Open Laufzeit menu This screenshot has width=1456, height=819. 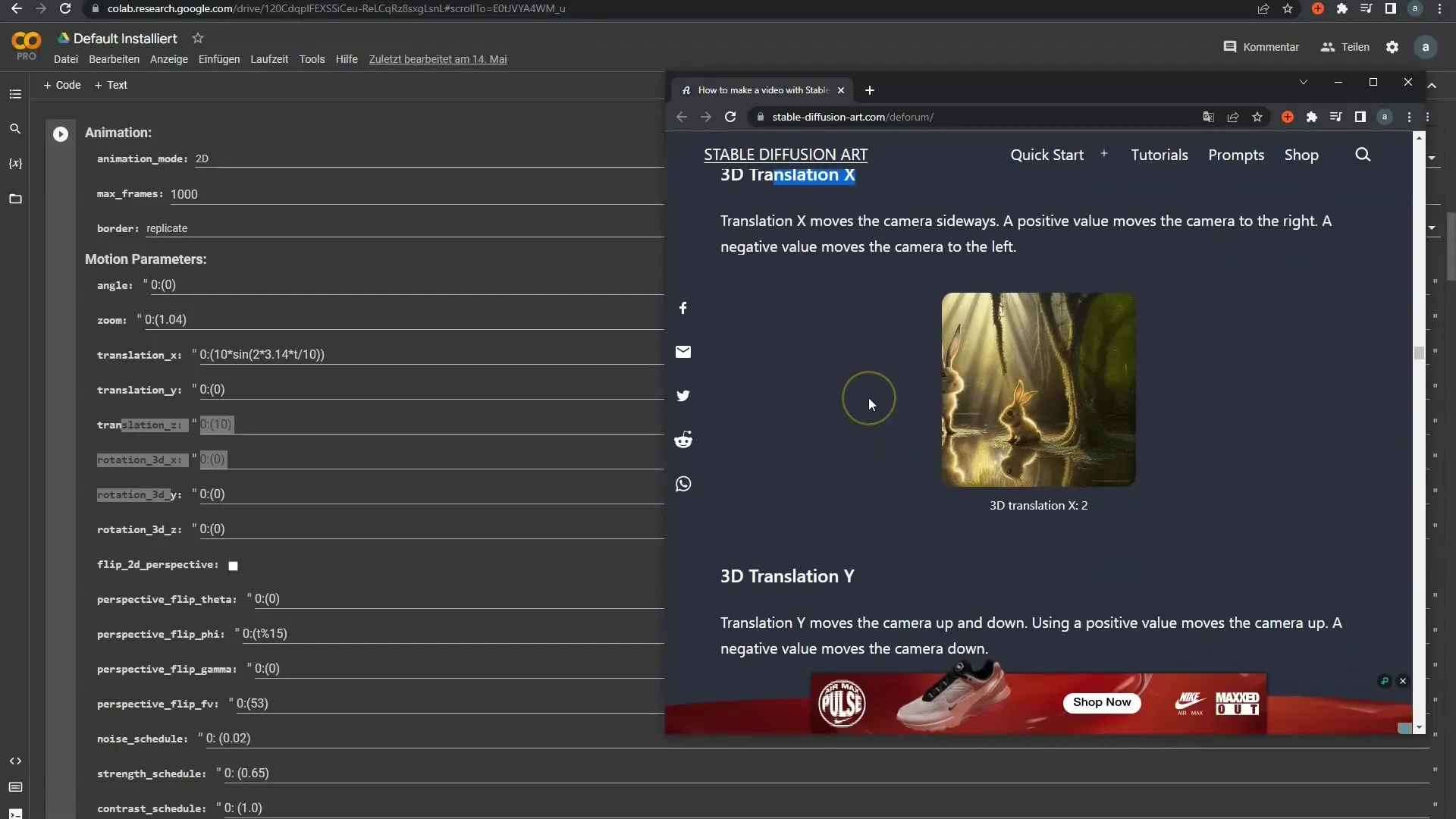269,59
